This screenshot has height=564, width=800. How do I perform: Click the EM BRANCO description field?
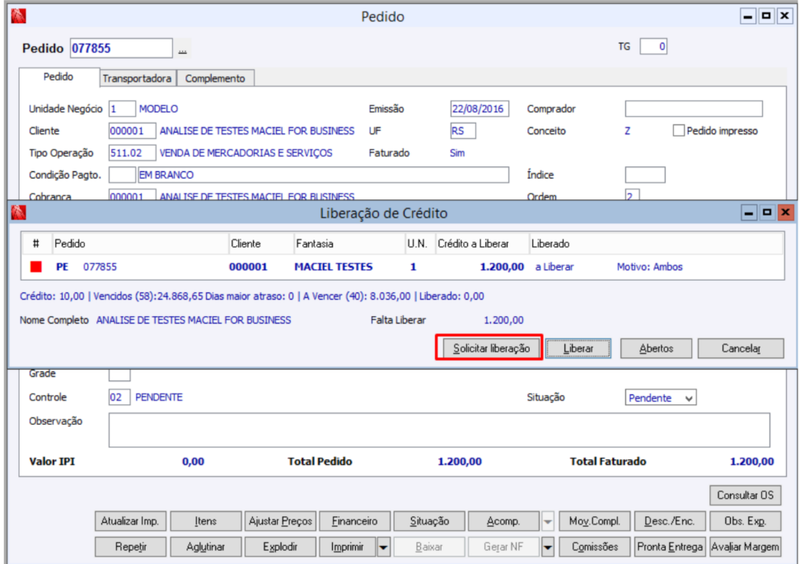point(323,175)
